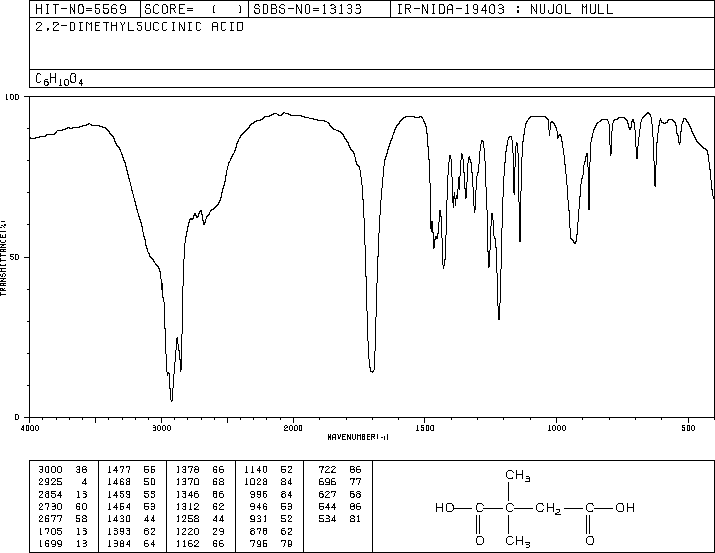The width and height of the screenshot is (715, 553).
Task: Click the compound name 2,2-DIMETHYLSUCCINIC ACID
Action: pos(140,27)
